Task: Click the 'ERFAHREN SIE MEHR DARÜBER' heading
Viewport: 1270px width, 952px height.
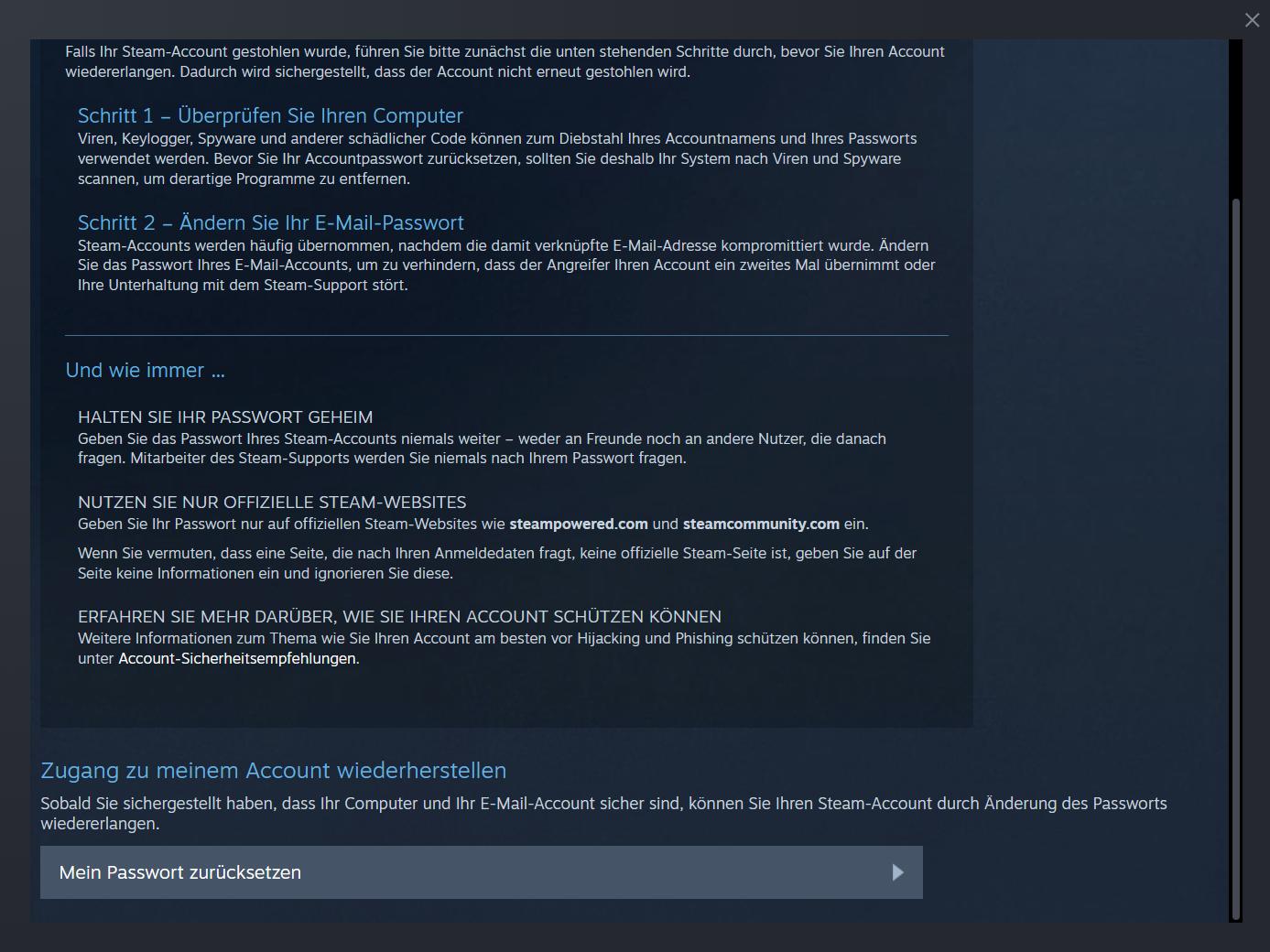Action: point(399,616)
